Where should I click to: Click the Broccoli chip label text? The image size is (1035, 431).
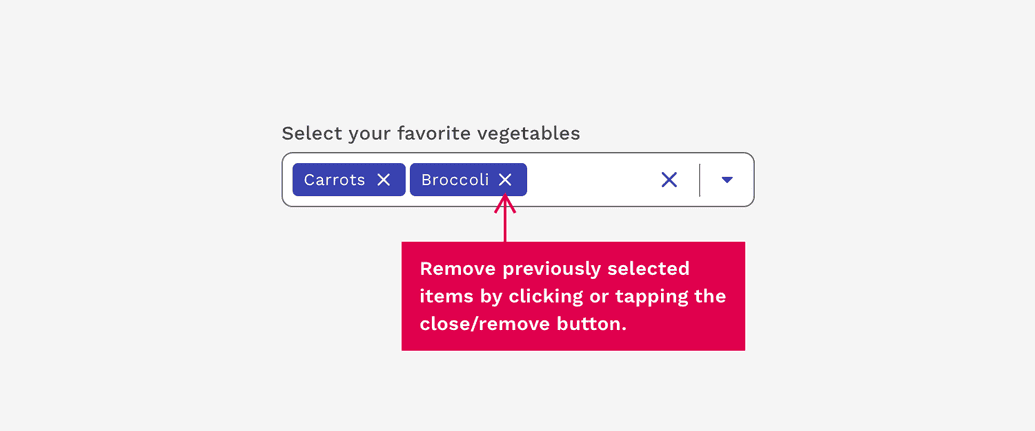[x=455, y=180]
